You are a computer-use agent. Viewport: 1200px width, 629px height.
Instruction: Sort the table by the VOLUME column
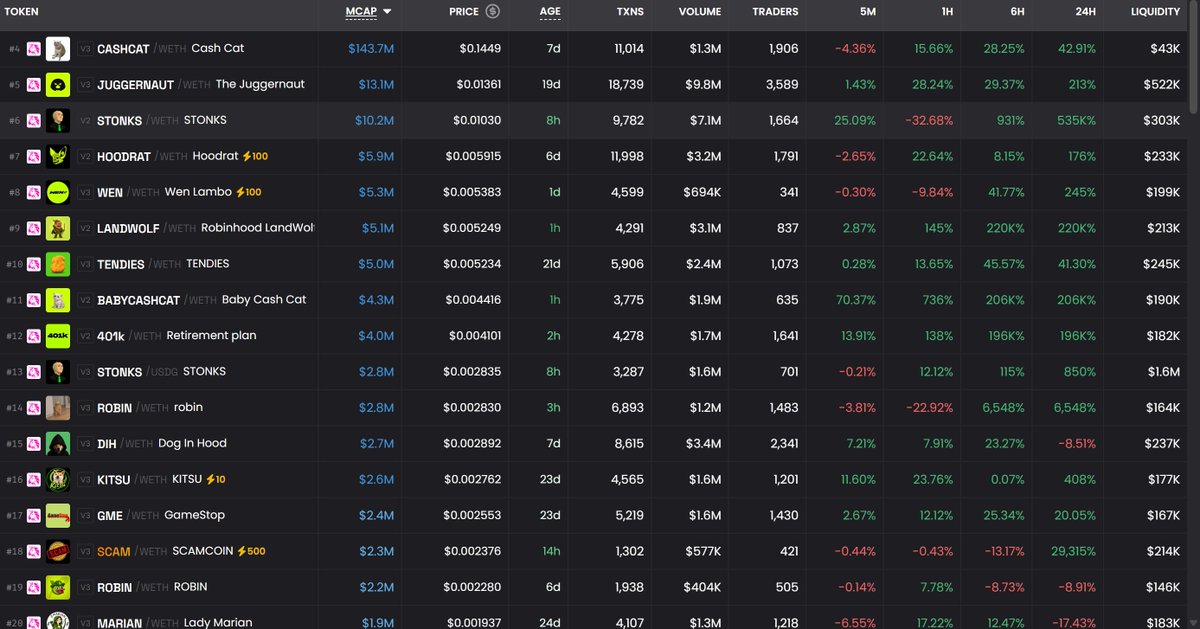(699, 12)
